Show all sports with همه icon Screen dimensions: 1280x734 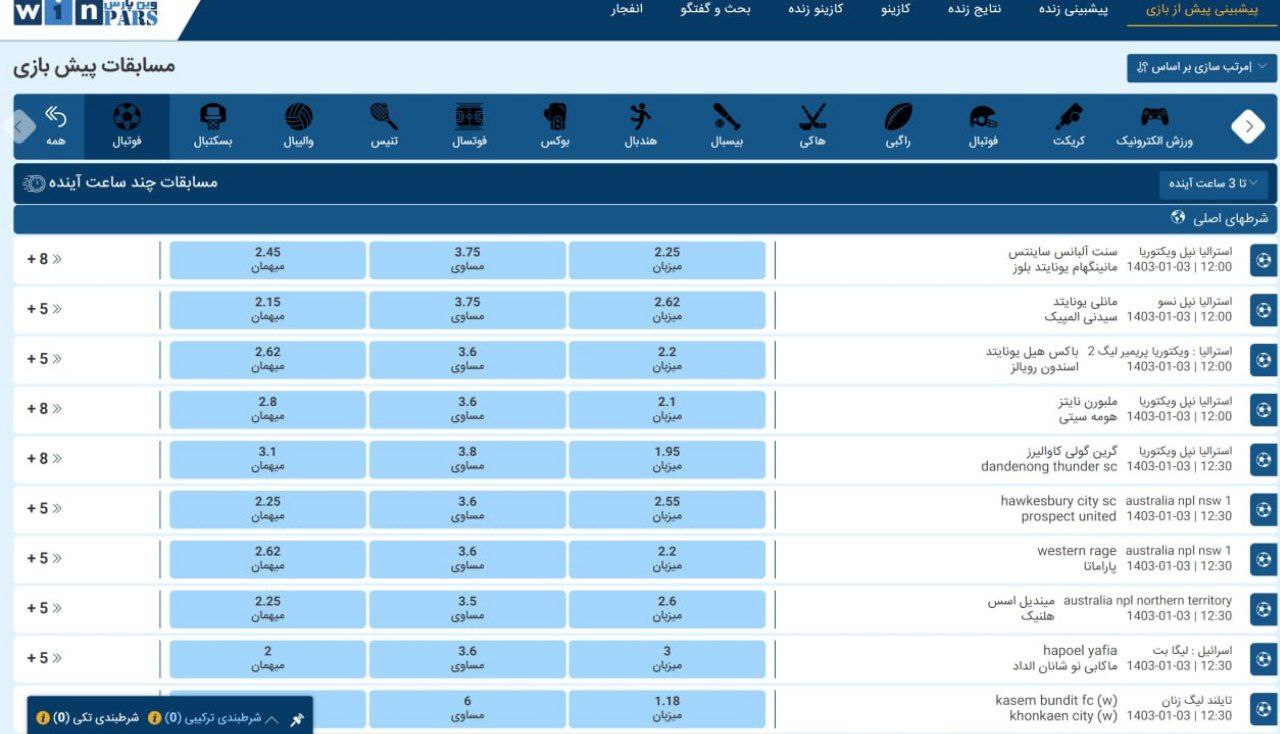(x=56, y=118)
